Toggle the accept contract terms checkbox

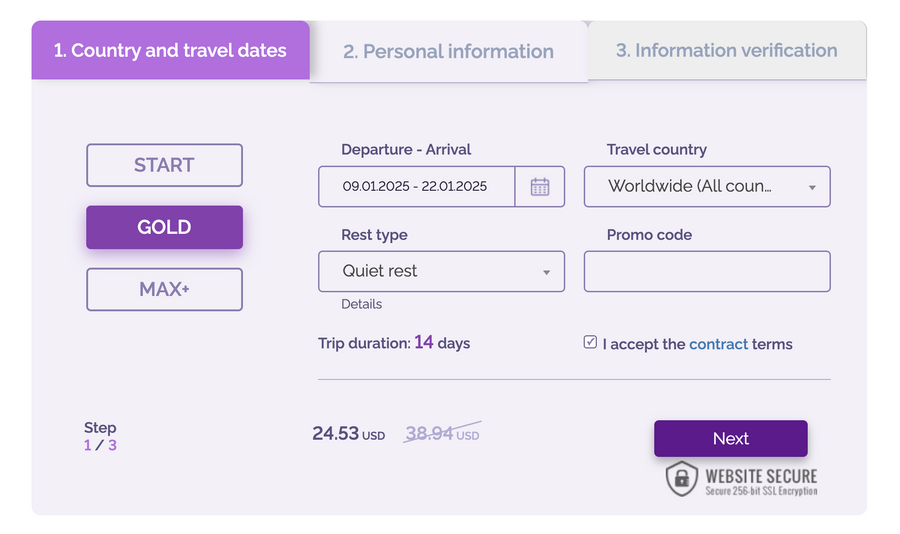[x=591, y=343]
